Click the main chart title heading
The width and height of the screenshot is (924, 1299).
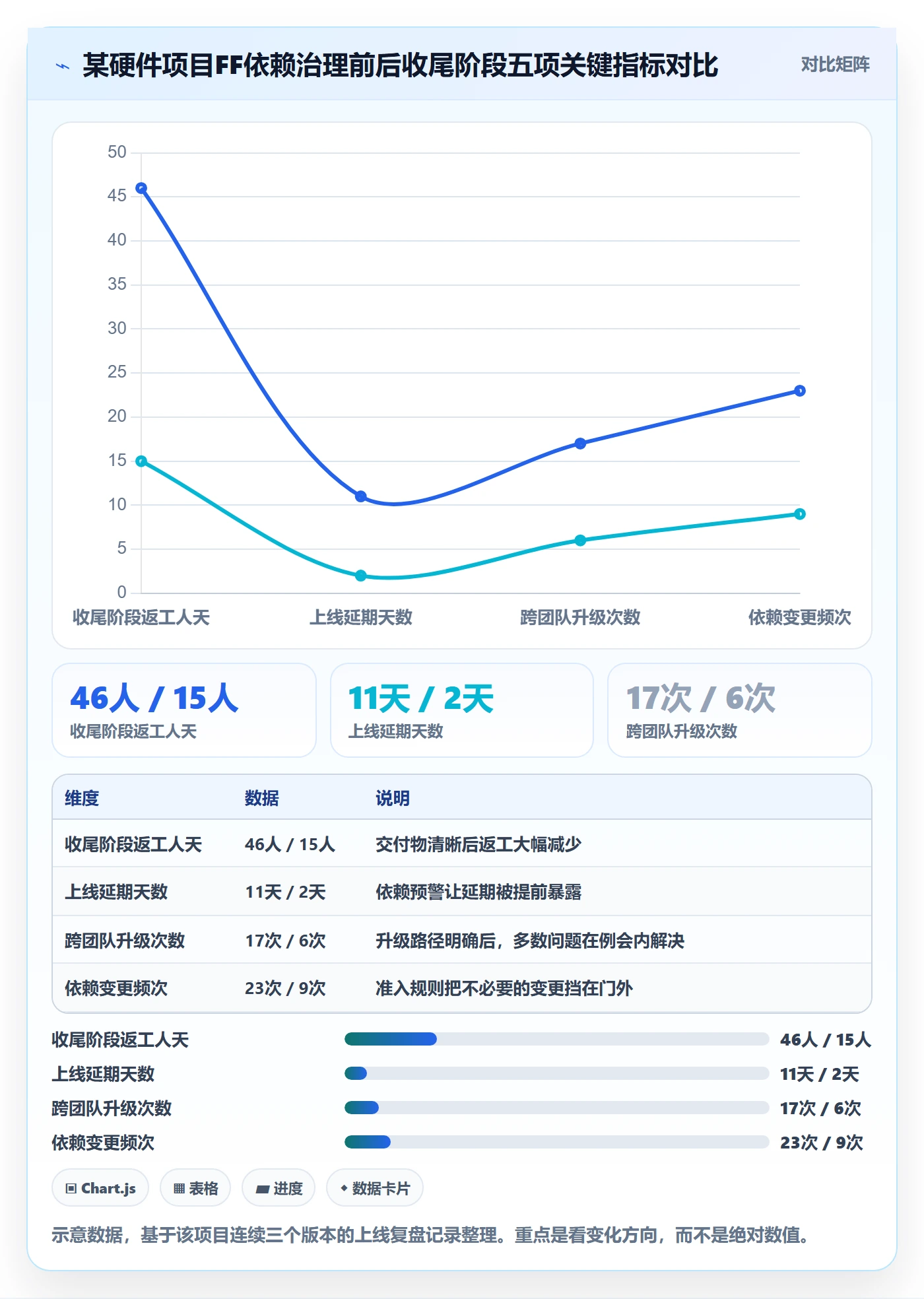point(400,65)
